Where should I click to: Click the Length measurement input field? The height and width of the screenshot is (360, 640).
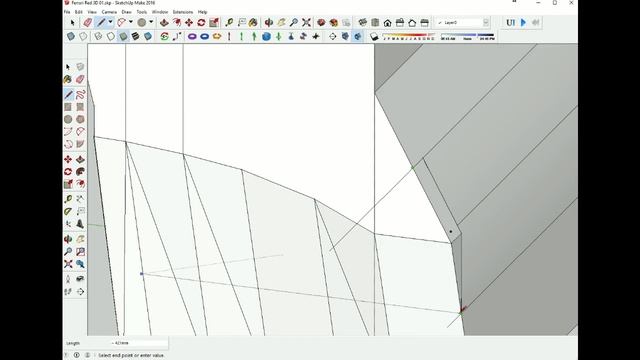coord(139,343)
